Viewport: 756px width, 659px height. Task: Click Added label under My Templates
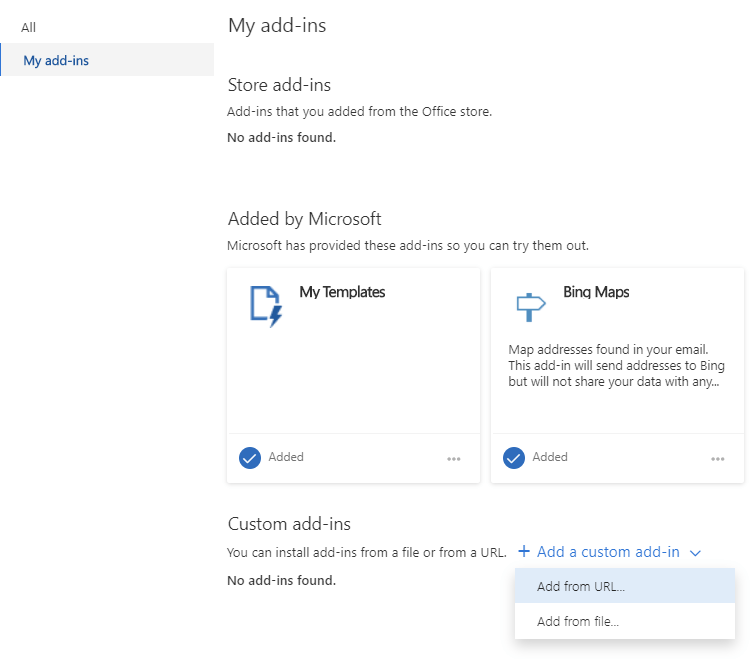tap(286, 457)
